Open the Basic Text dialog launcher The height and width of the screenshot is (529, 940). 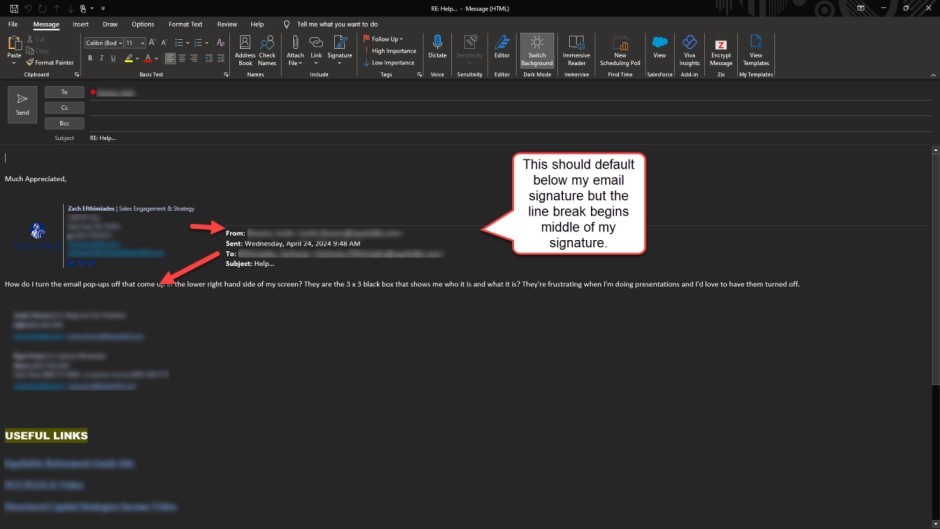(226, 75)
